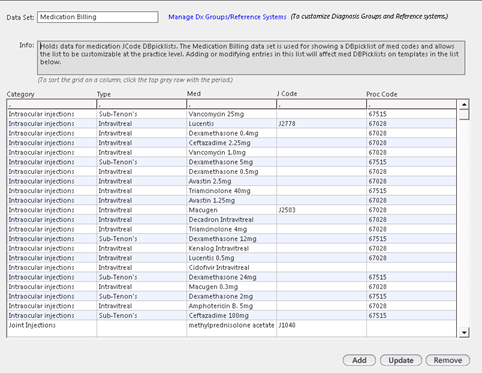Click the Remove button

pos(448,360)
